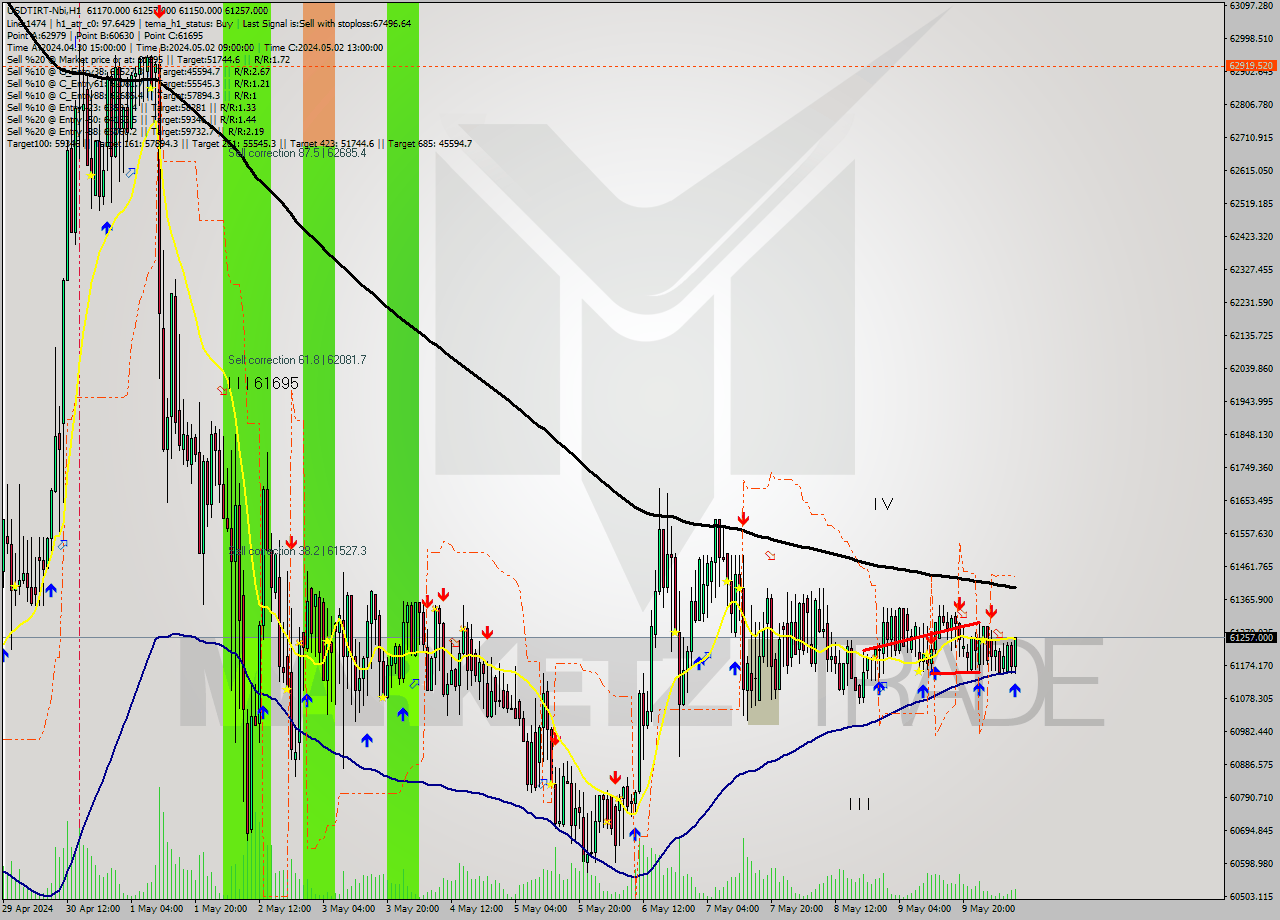Screen dimensions: 1280x920
Task: Click the '6 May 12:00' time label
Action: pyautogui.click(x=669, y=909)
